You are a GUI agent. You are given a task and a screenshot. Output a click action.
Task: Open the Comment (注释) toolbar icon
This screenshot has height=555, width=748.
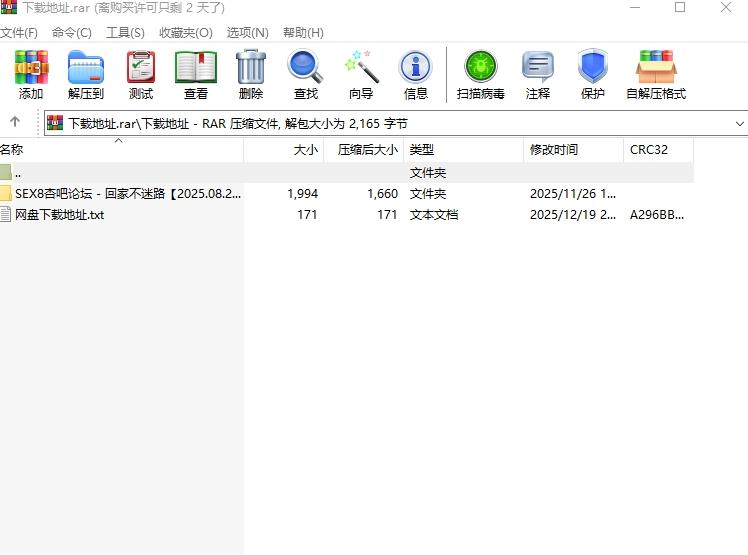538,75
